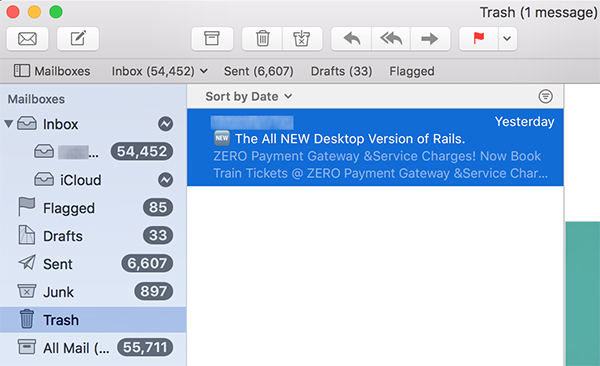Mark selected message as Junk
This screenshot has height=366, width=600.
pos(302,39)
